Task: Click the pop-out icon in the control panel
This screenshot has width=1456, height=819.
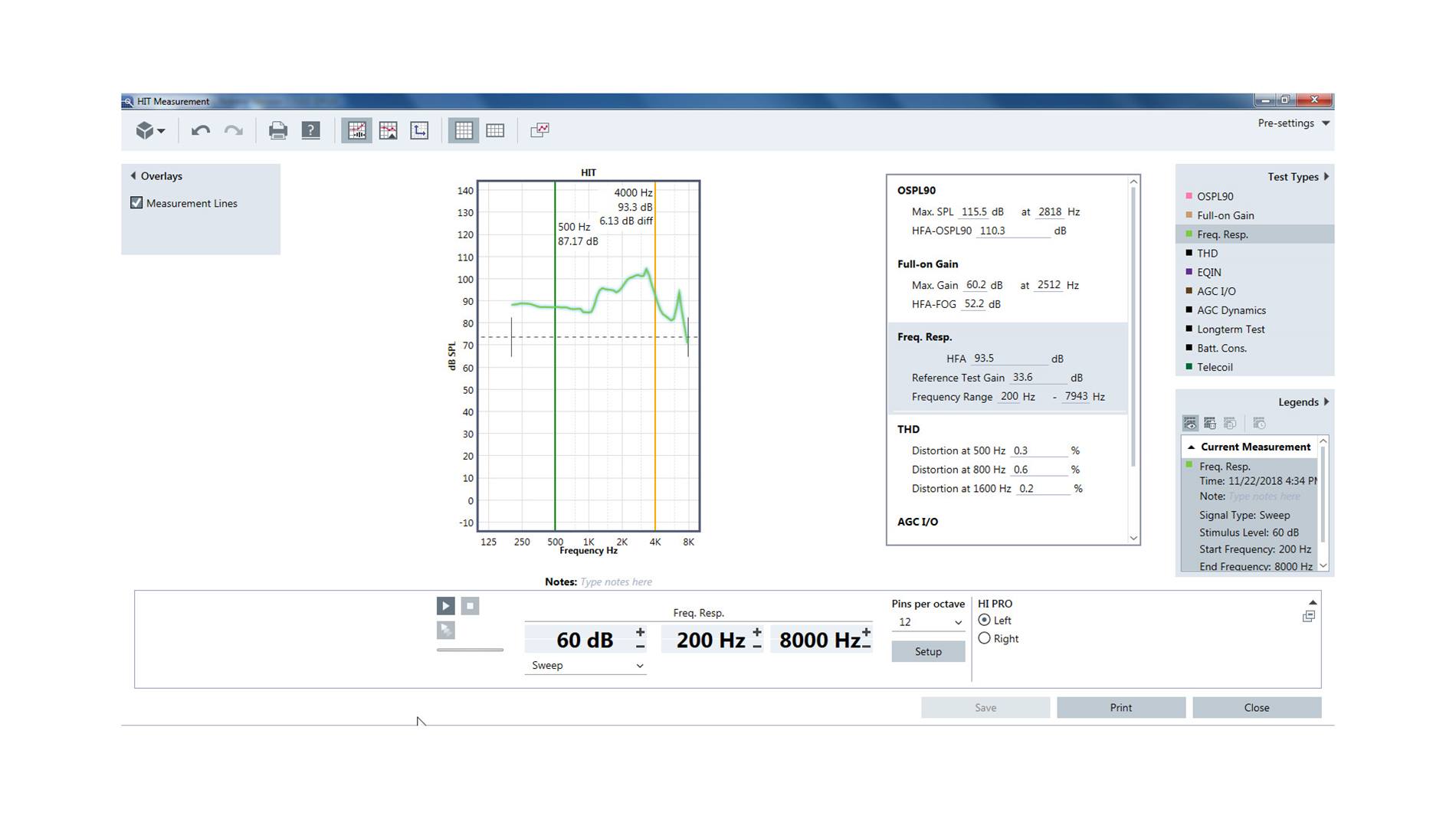Action: click(1308, 617)
